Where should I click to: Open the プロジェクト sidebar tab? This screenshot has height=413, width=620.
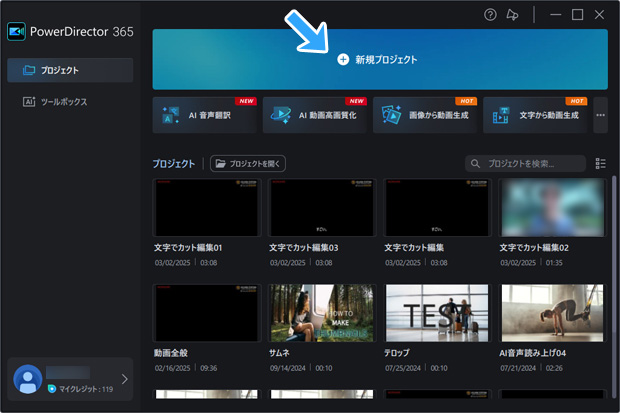point(70,70)
